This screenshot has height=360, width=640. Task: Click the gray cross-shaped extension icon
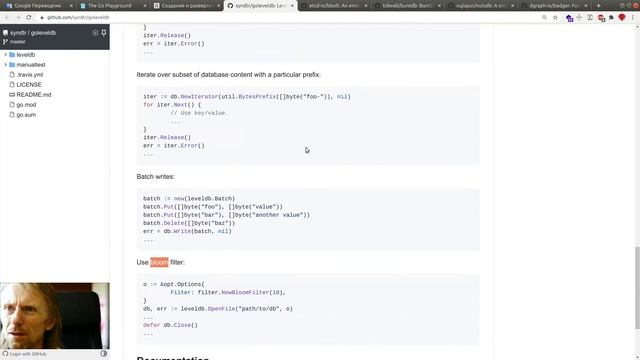pyautogui.click(x=579, y=18)
